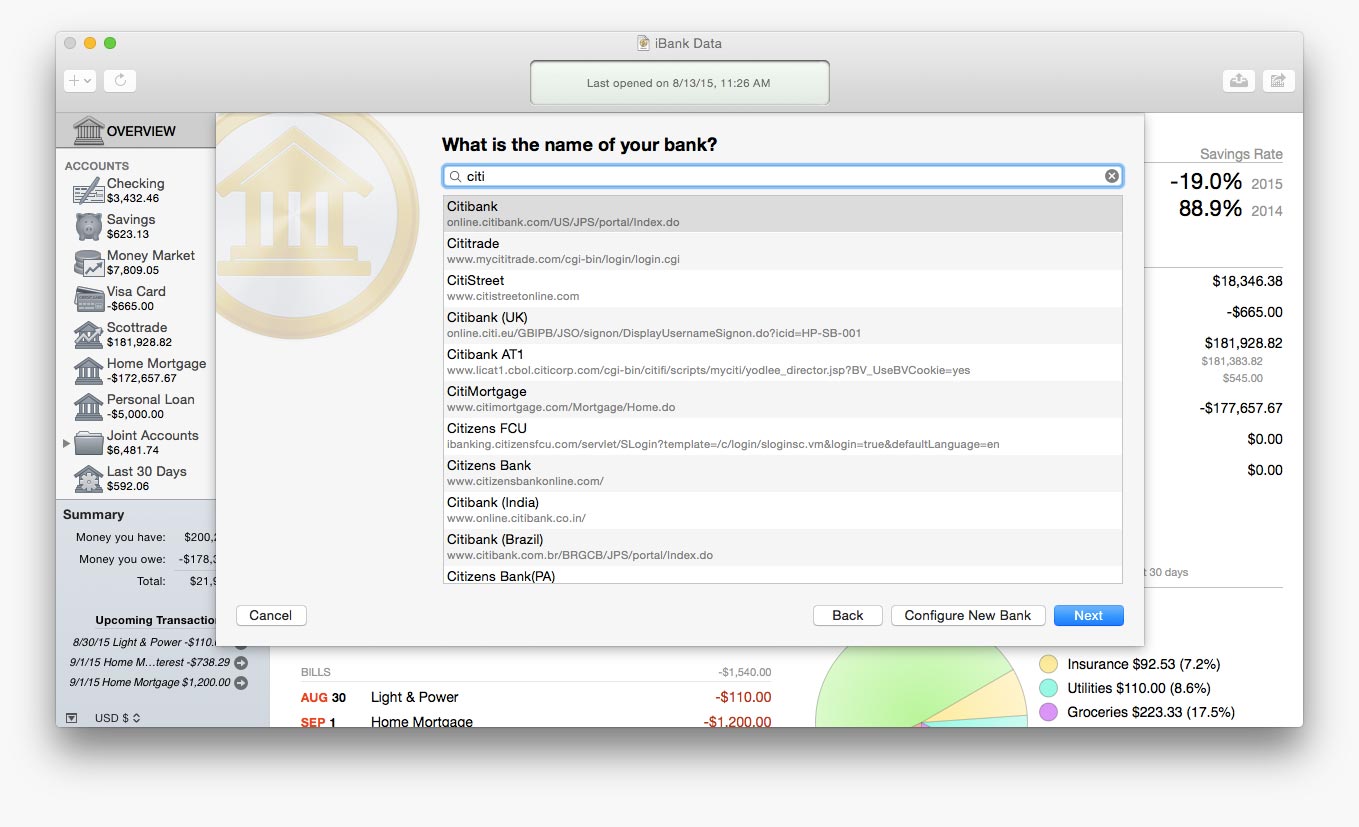Clear the bank search field
This screenshot has height=827, width=1359.
point(1111,176)
